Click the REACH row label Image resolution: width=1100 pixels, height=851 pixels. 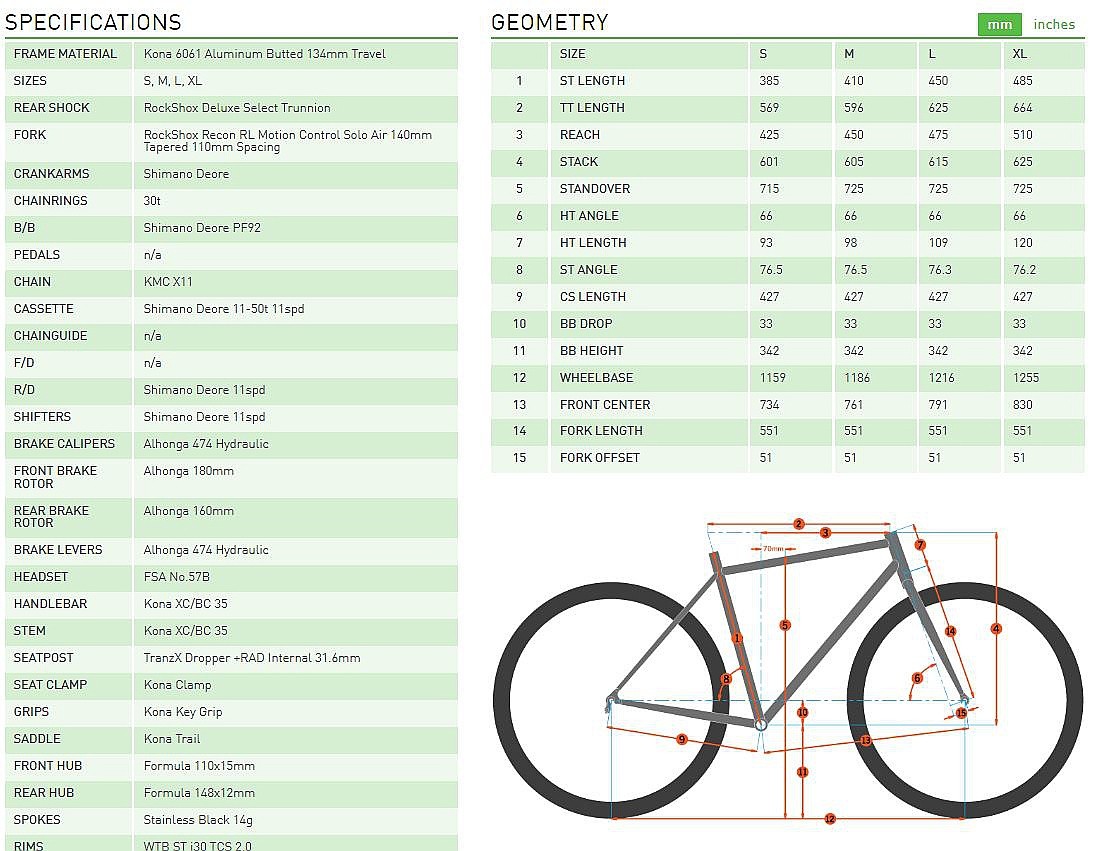[x=580, y=135]
